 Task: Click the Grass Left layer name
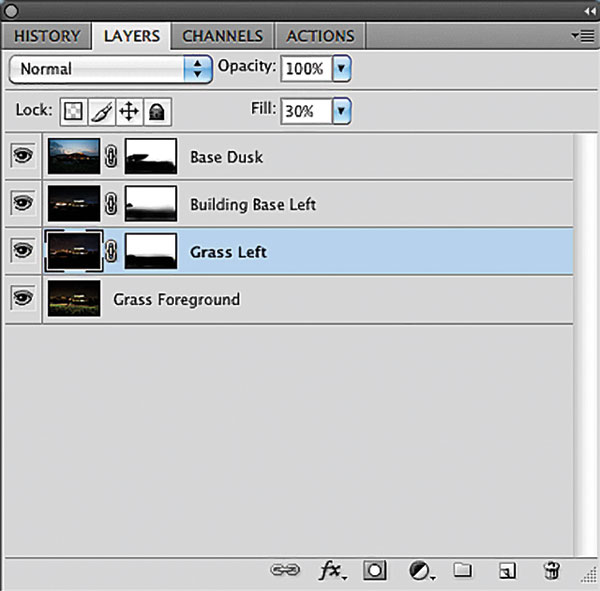[x=228, y=252]
